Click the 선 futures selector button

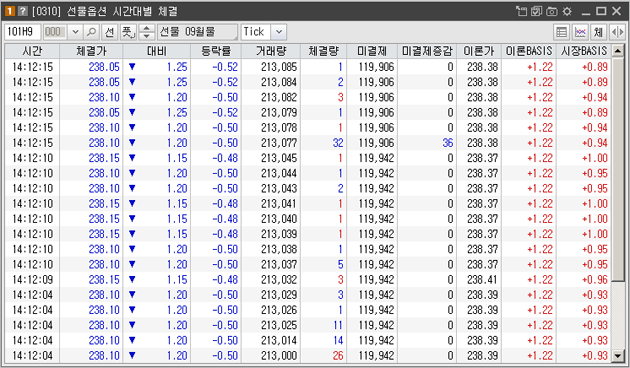point(110,32)
